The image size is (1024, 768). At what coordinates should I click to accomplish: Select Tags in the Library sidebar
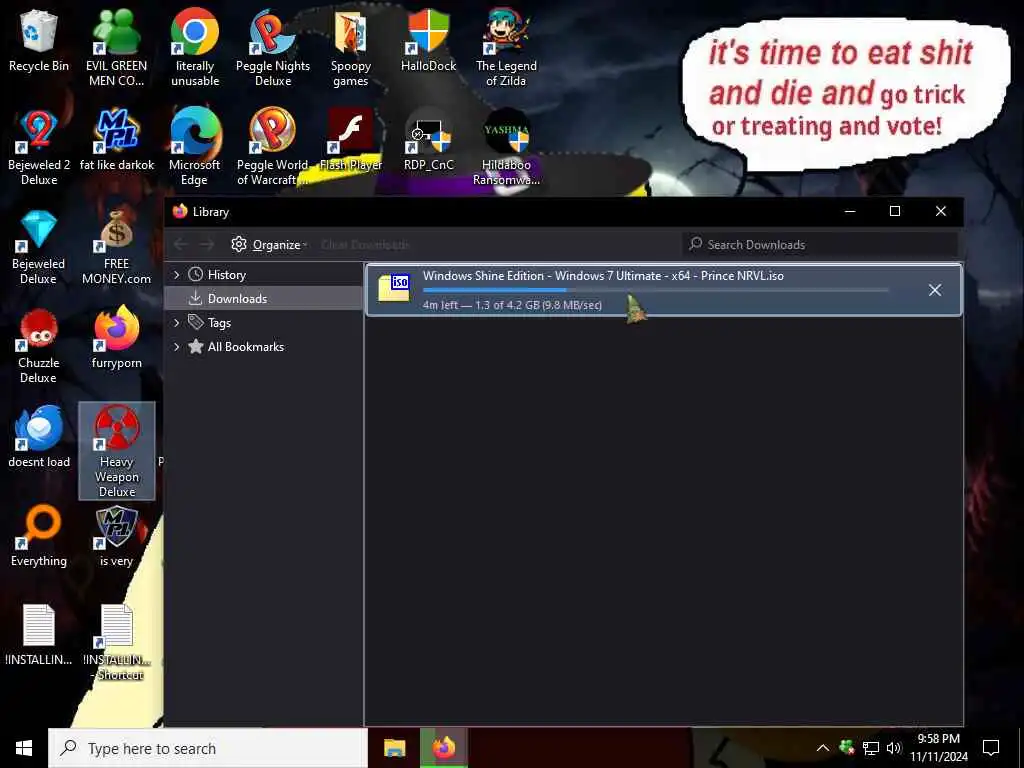pos(263,323)
